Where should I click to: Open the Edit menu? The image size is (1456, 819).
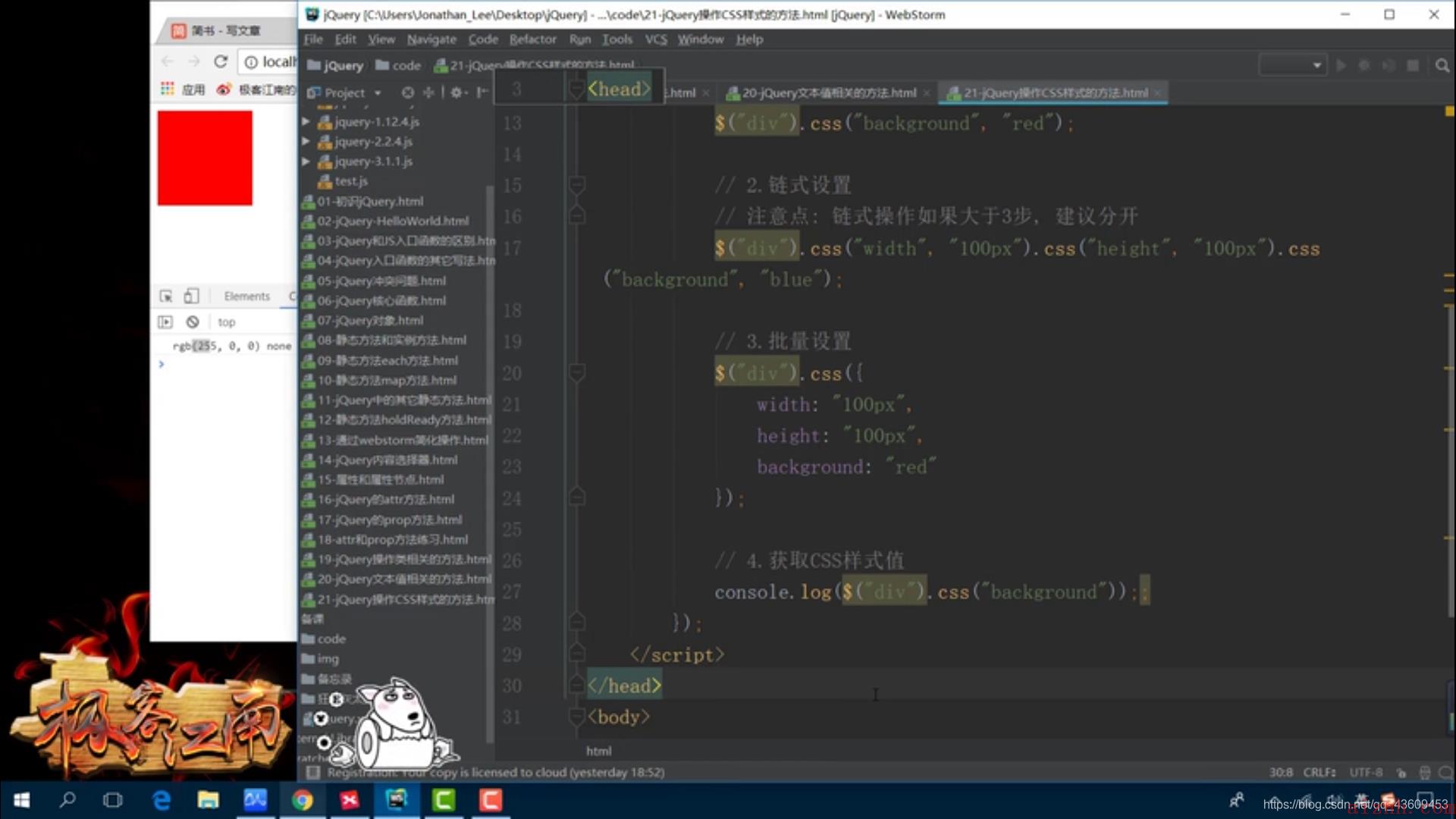(x=345, y=39)
